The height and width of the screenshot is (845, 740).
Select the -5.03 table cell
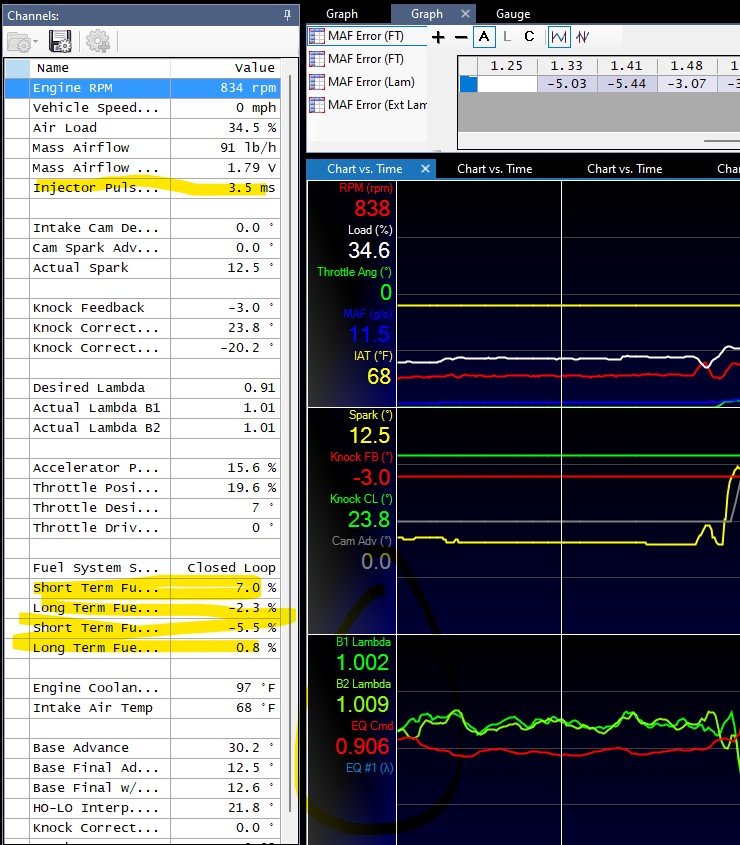[567, 84]
